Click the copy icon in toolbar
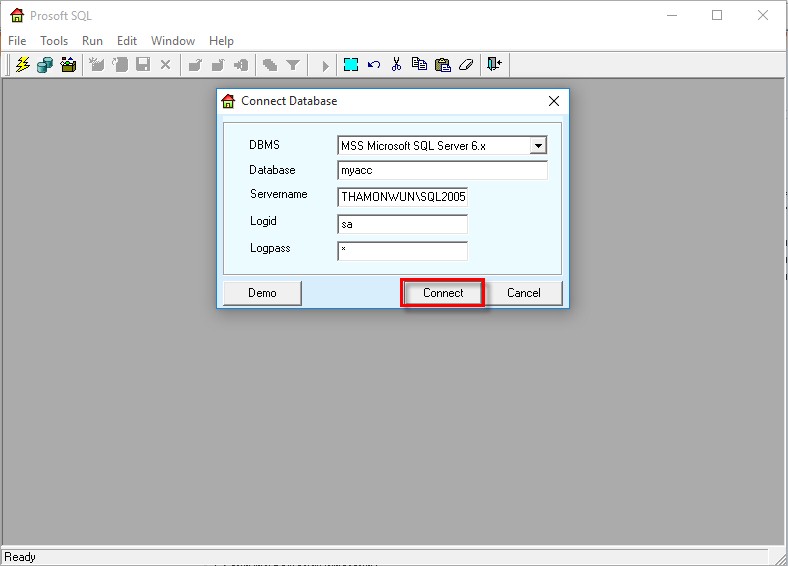 pyautogui.click(x=419, y=65)
